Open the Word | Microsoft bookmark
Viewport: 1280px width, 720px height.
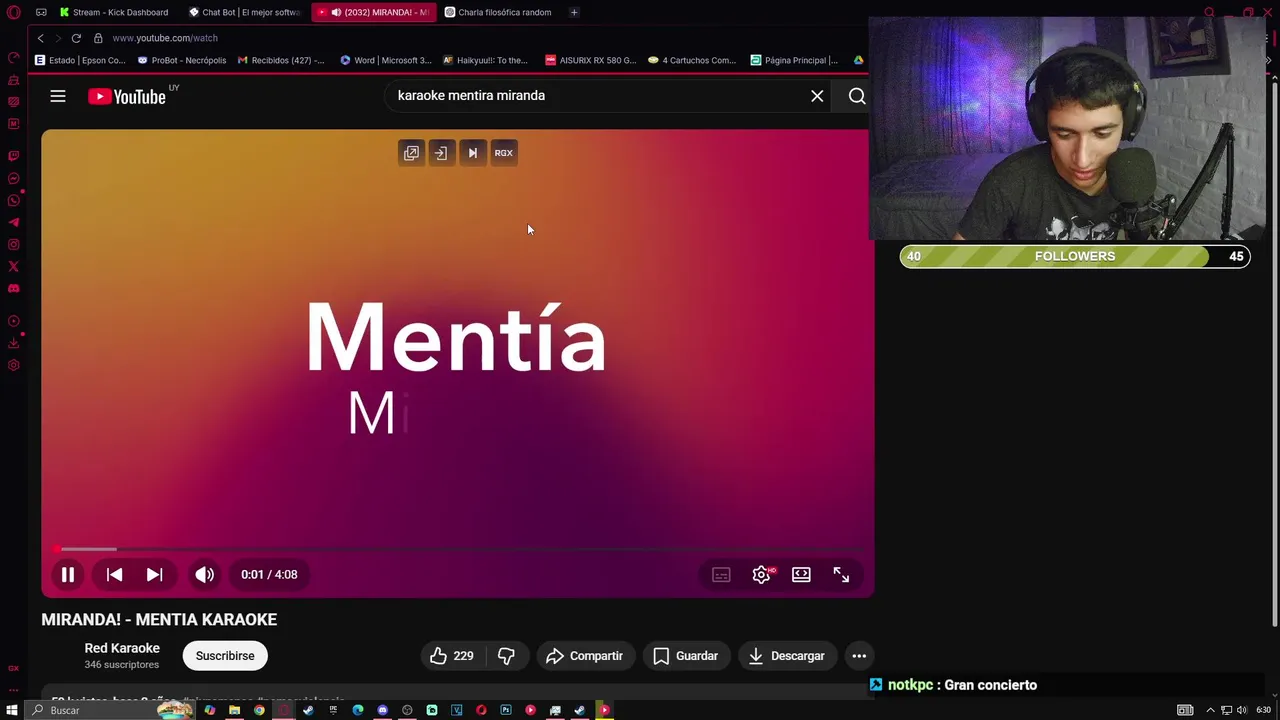[386, 60]
